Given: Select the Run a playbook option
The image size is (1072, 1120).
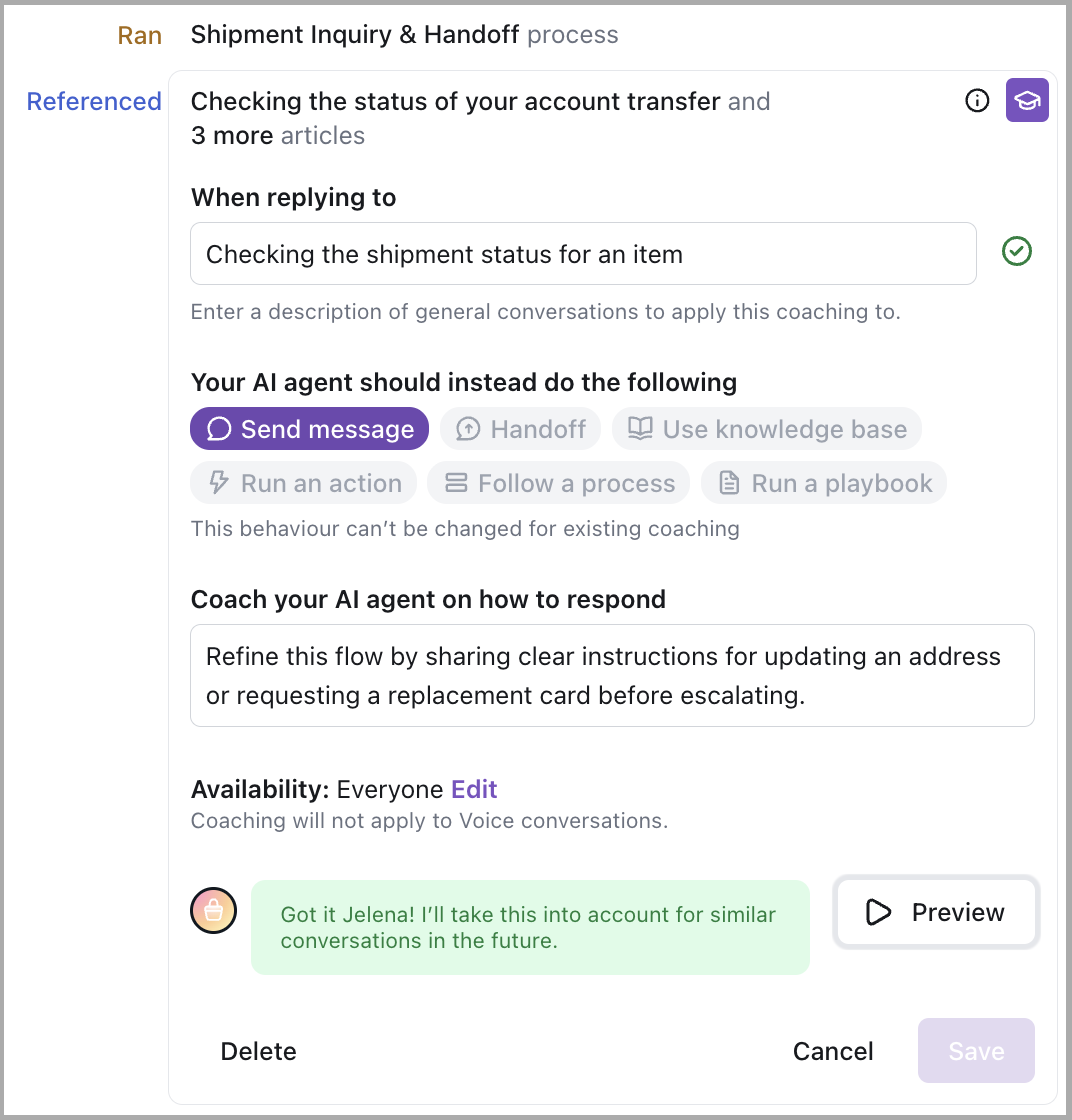Looking at the screenshot, I should click(824, 483).
